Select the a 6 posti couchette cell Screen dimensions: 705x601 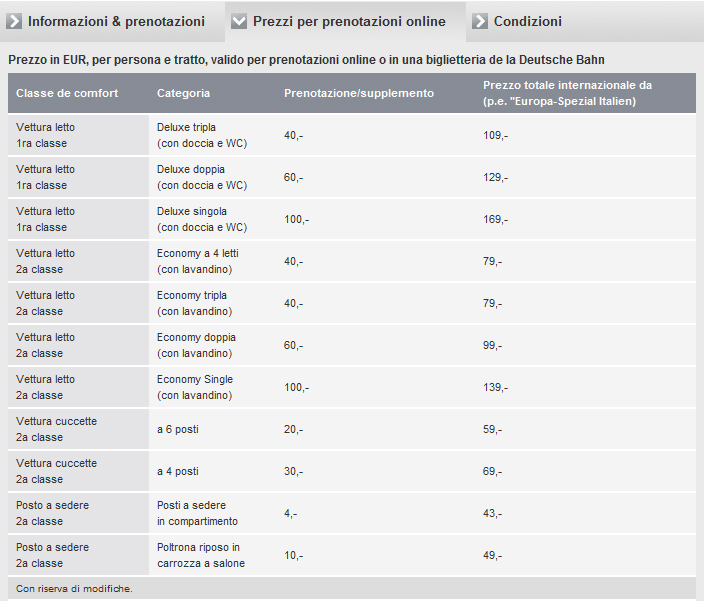tap(178, 429)
